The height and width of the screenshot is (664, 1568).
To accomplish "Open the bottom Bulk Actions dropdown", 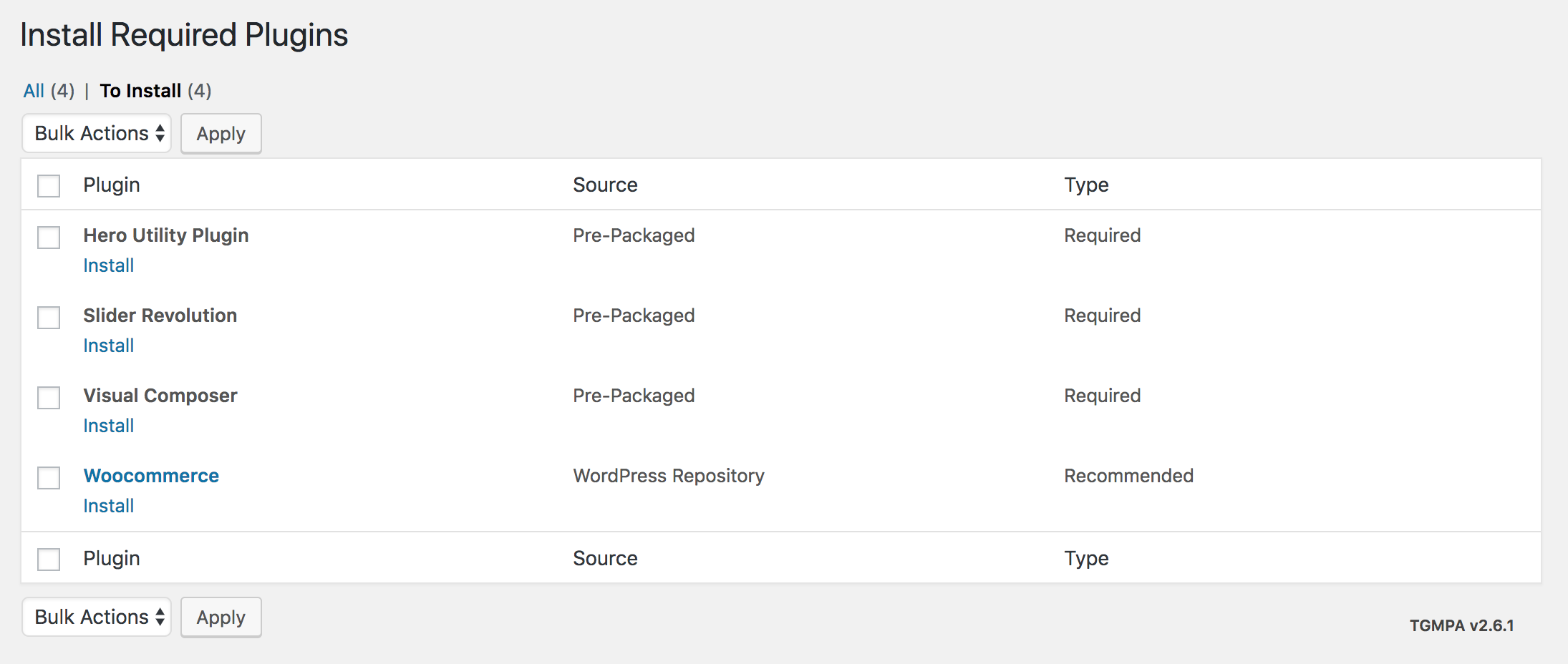I will point(97,617).
